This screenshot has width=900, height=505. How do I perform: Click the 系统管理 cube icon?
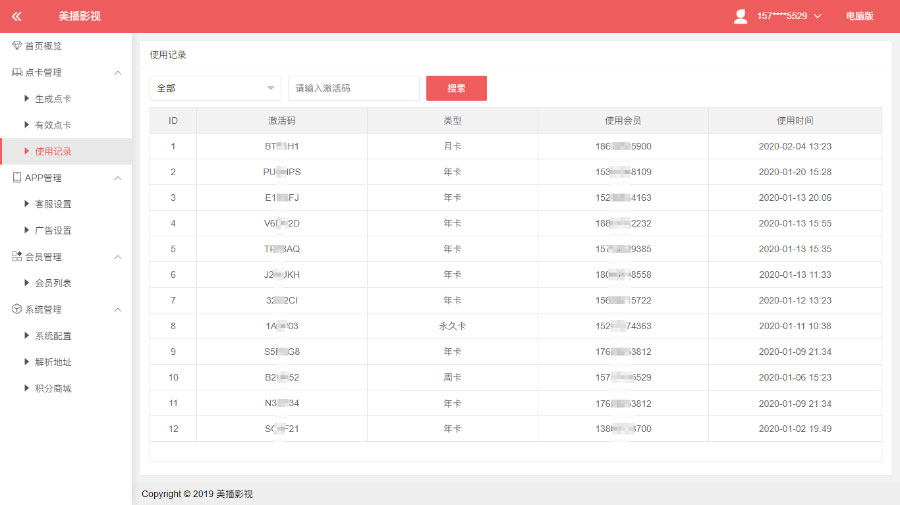pyautogui.click(x=16, y=310)
